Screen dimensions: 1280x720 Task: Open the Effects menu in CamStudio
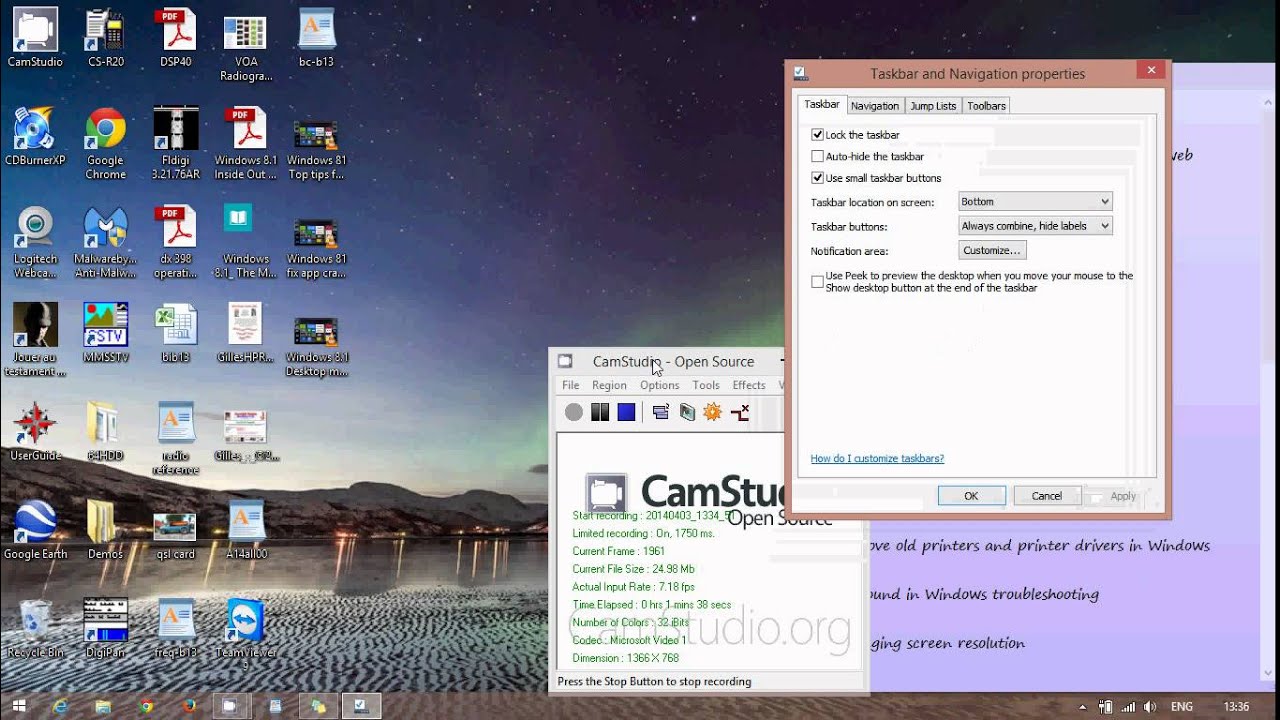coord(749,385)
